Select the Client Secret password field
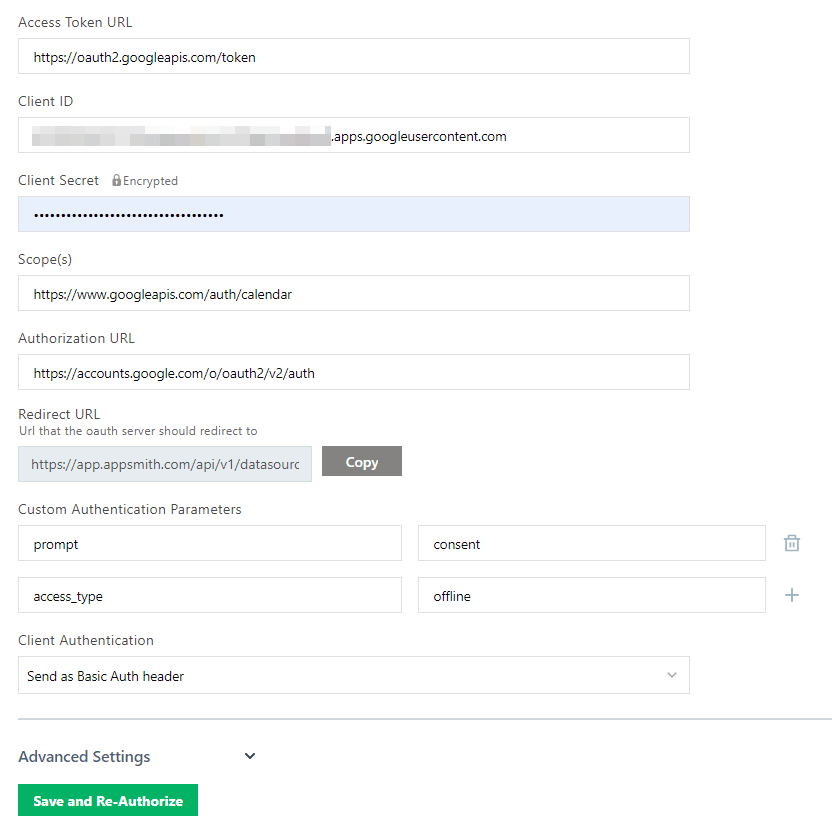This screenshot has width=832, height=831. 353,215
